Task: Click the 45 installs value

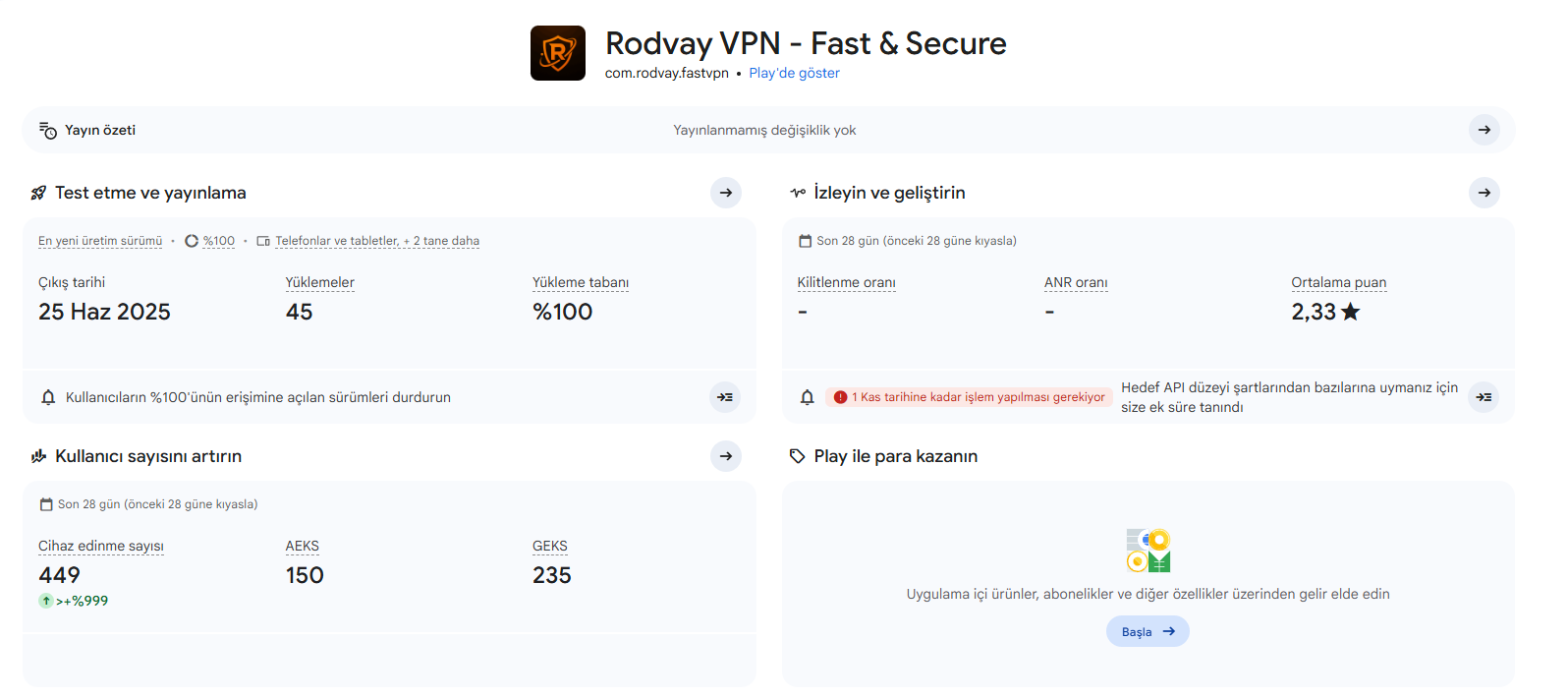Action: click(300, 312)
